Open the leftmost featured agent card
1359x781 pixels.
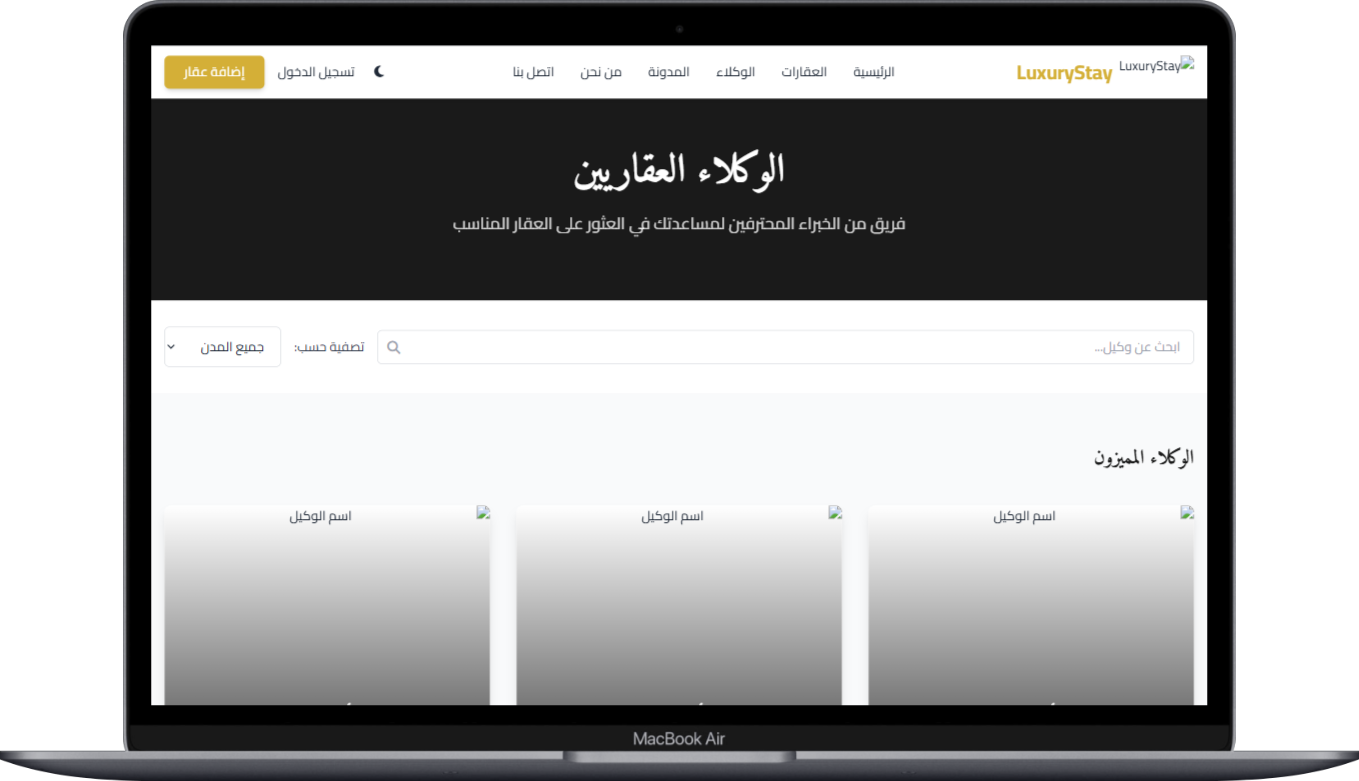point(327,605)
